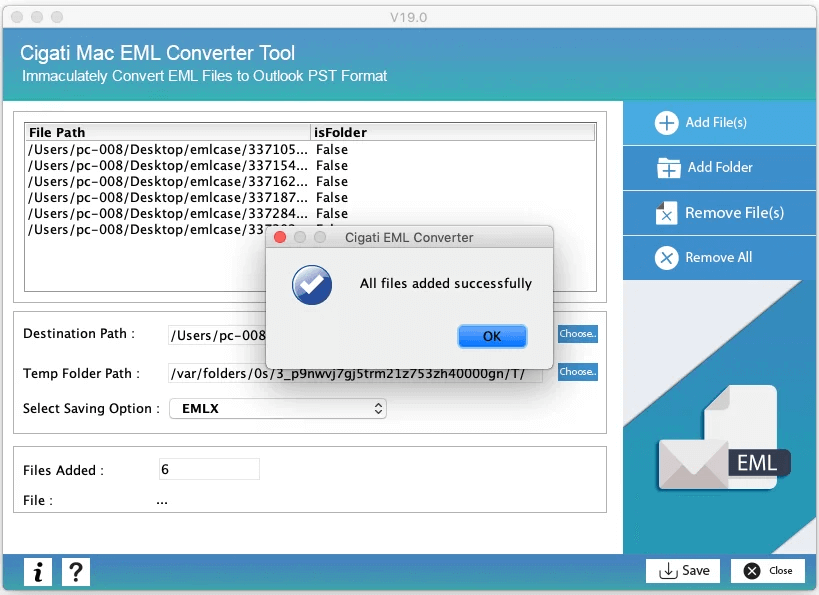This screenshot has height=595, width=819.
Task: Click the Files Added count field
Action: click(x=209, y=469)
